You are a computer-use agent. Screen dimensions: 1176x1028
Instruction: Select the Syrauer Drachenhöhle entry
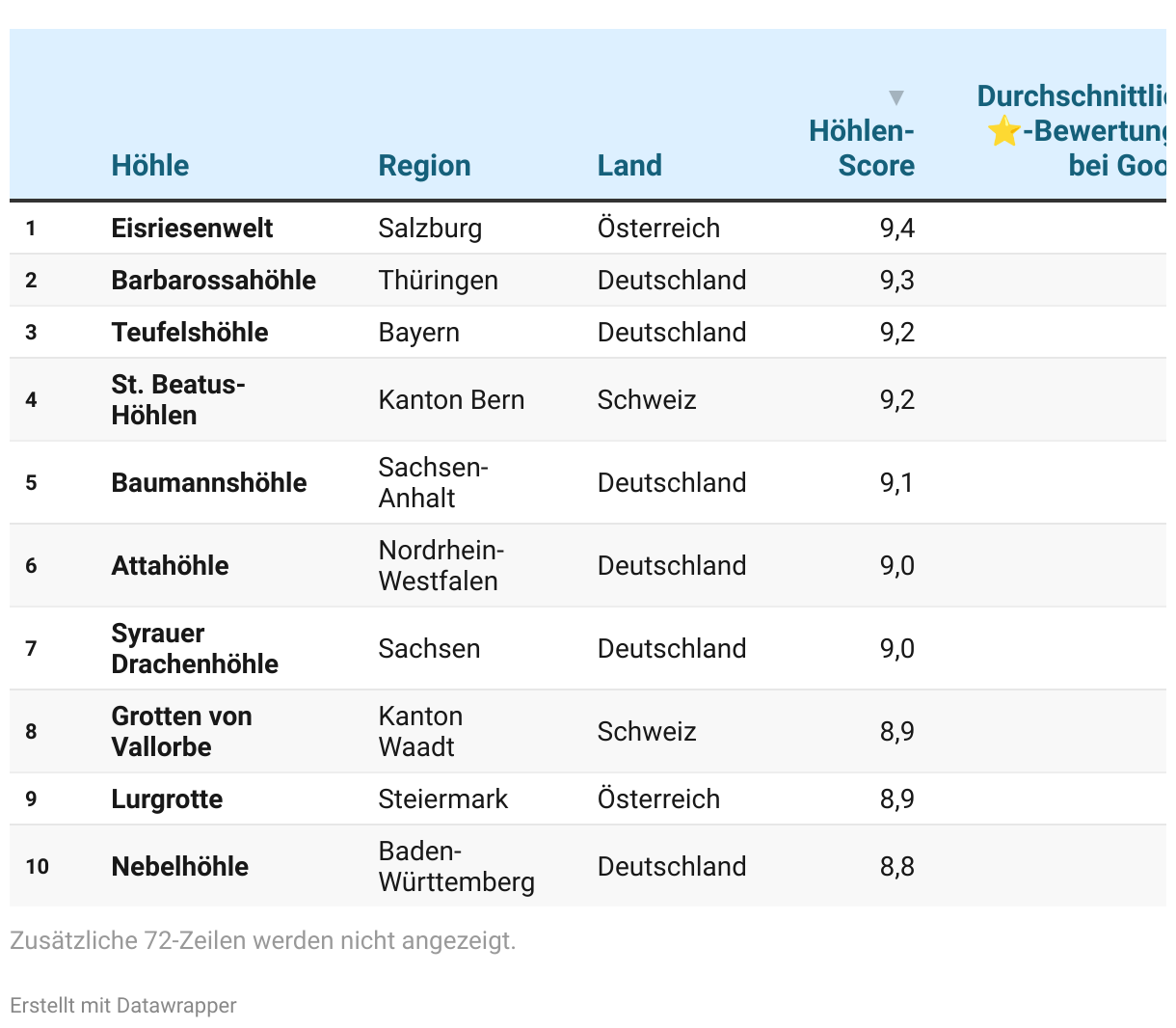195,649
